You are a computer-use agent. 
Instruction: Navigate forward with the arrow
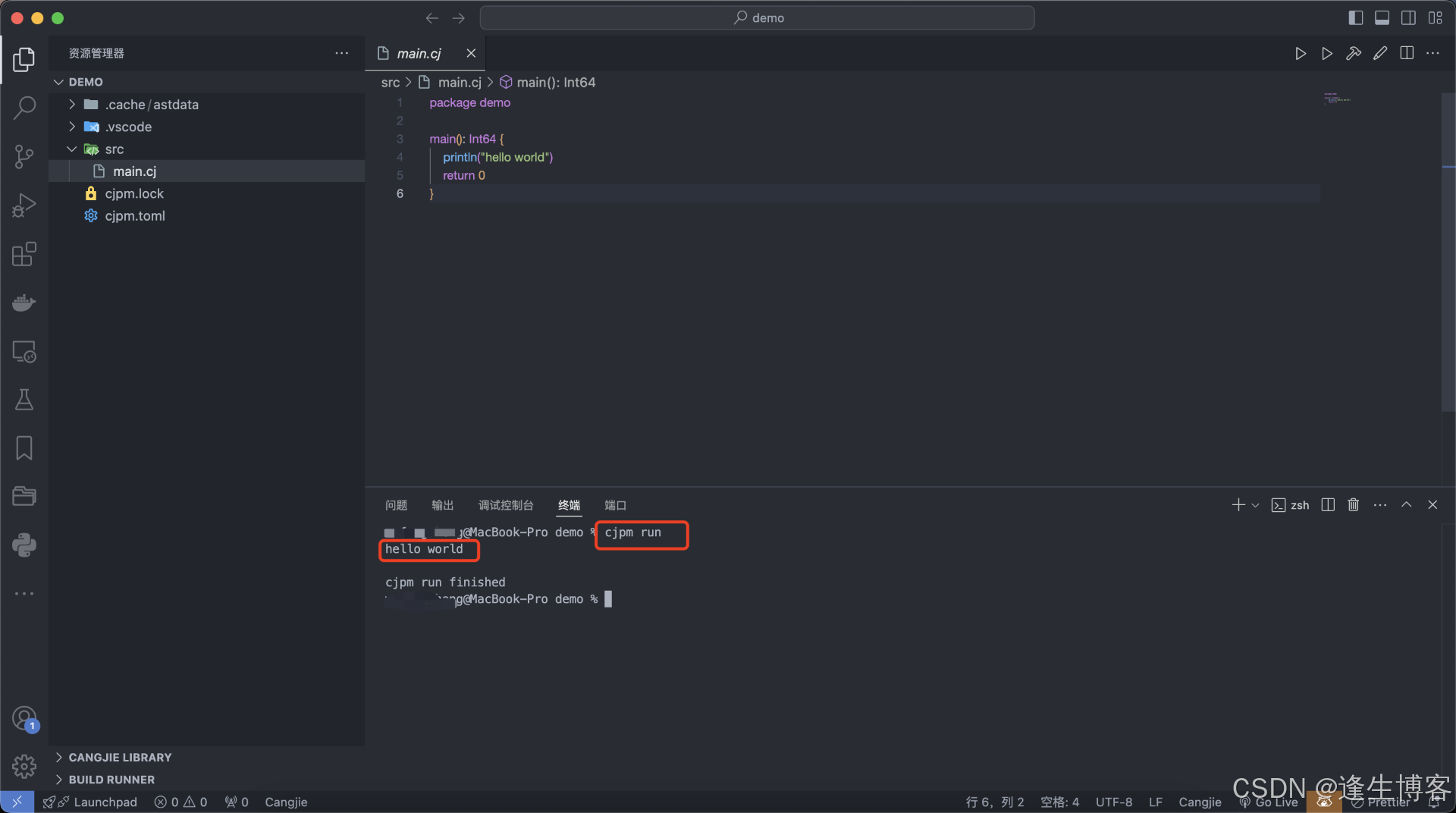tap(459, 17)
